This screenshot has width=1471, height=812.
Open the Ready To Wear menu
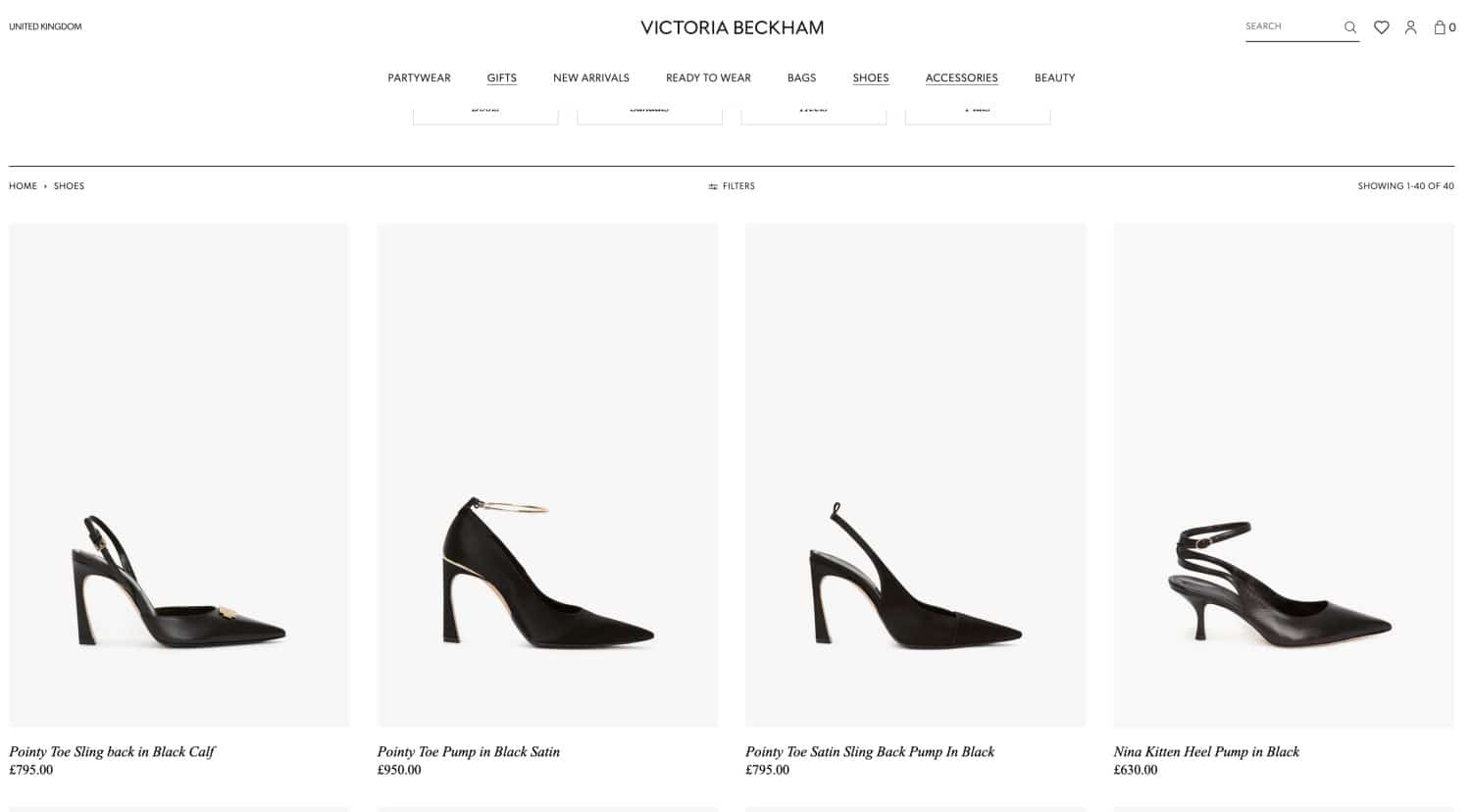(708, 77)
